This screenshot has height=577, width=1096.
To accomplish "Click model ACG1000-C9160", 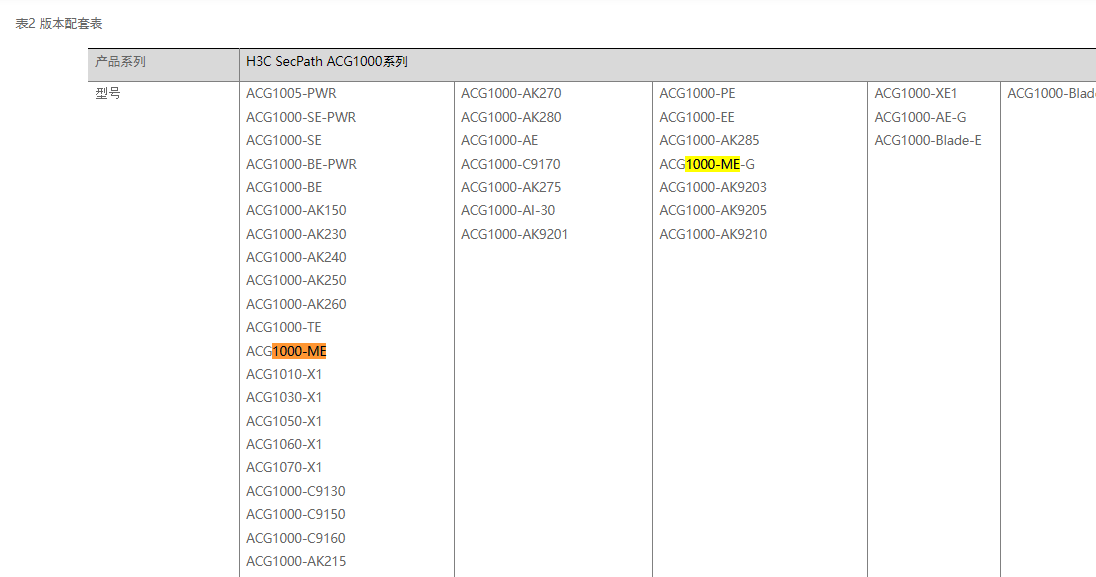I will coord(296,538).
